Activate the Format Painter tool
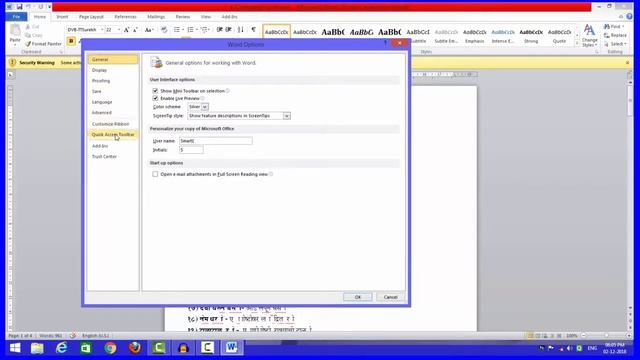This screenshot has width=640, height=360. pos(43,44)
